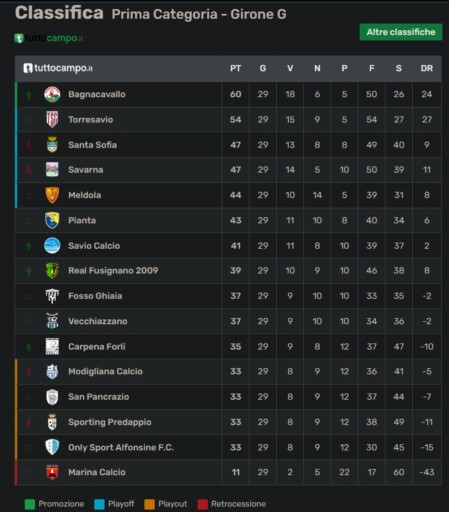Click the Savio Calcio round blue logo
This screenshot has width=449, height=512.
(x=52, y=246)
